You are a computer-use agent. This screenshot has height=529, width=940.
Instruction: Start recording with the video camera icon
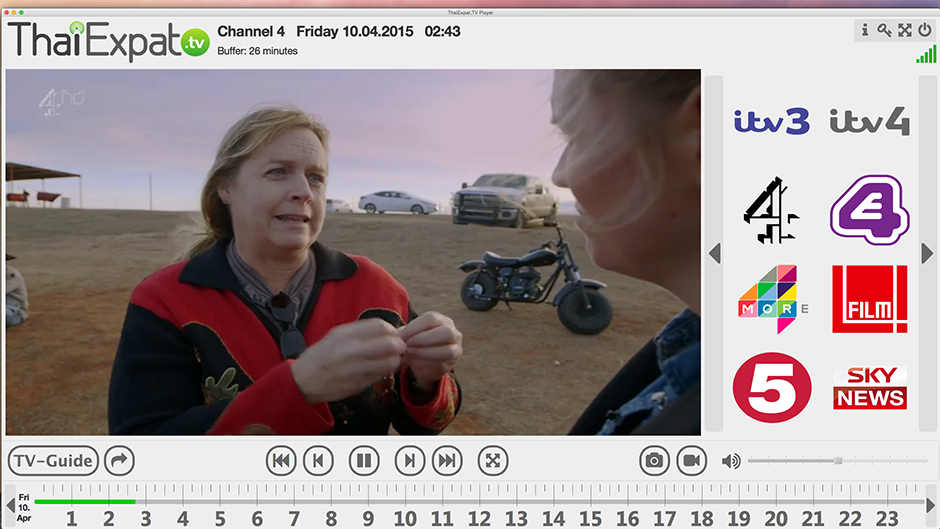click(691, 461)
